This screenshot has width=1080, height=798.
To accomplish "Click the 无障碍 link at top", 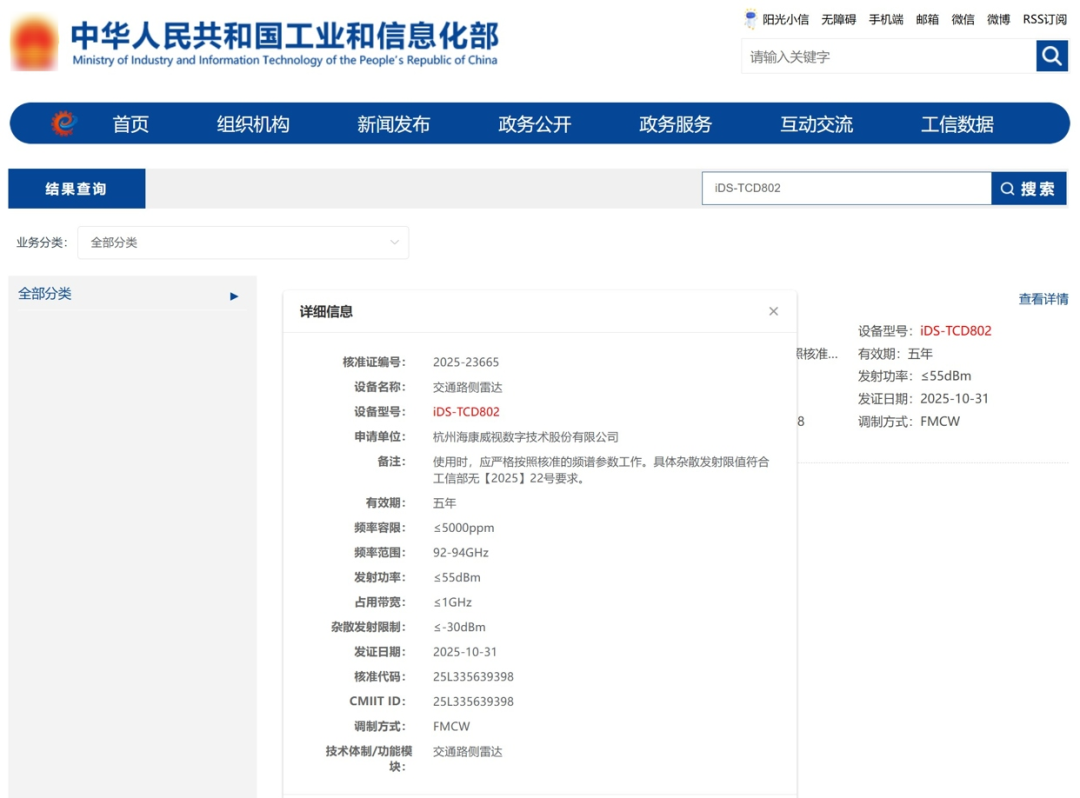I will coord(838,19).
